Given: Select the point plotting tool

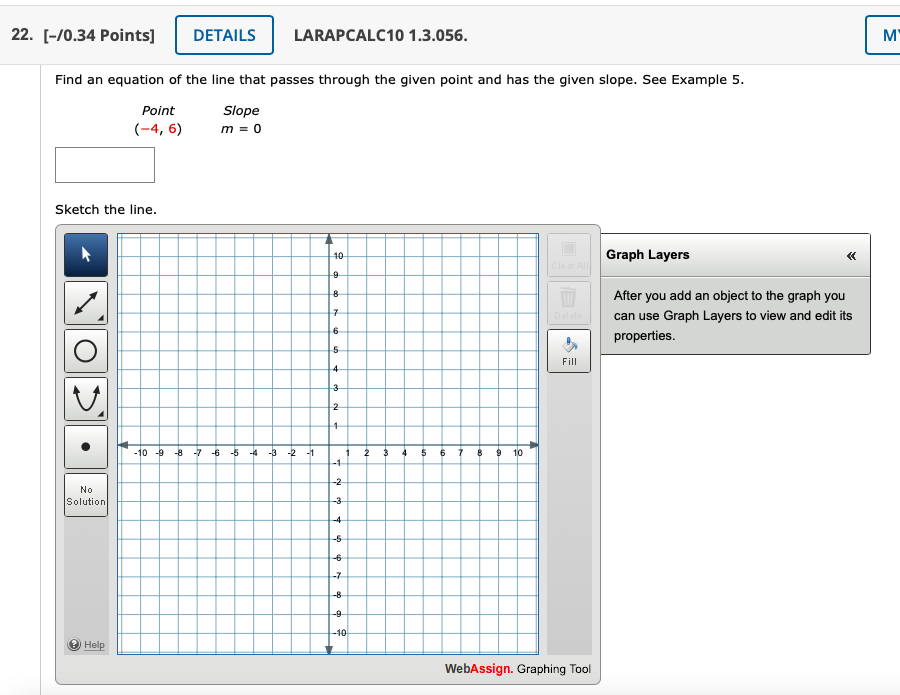Looking at the screenshot, I should pos(85,446).
